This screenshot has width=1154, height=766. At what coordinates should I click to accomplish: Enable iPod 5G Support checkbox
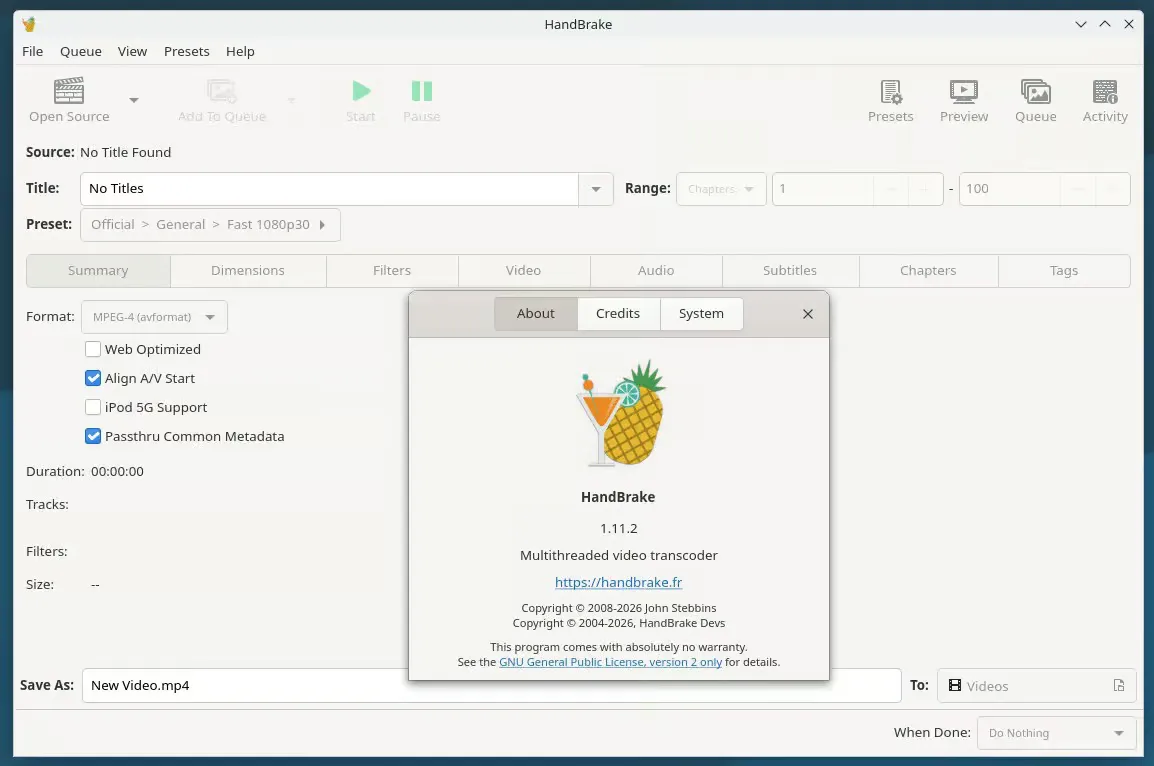click(x=93, y=407)
